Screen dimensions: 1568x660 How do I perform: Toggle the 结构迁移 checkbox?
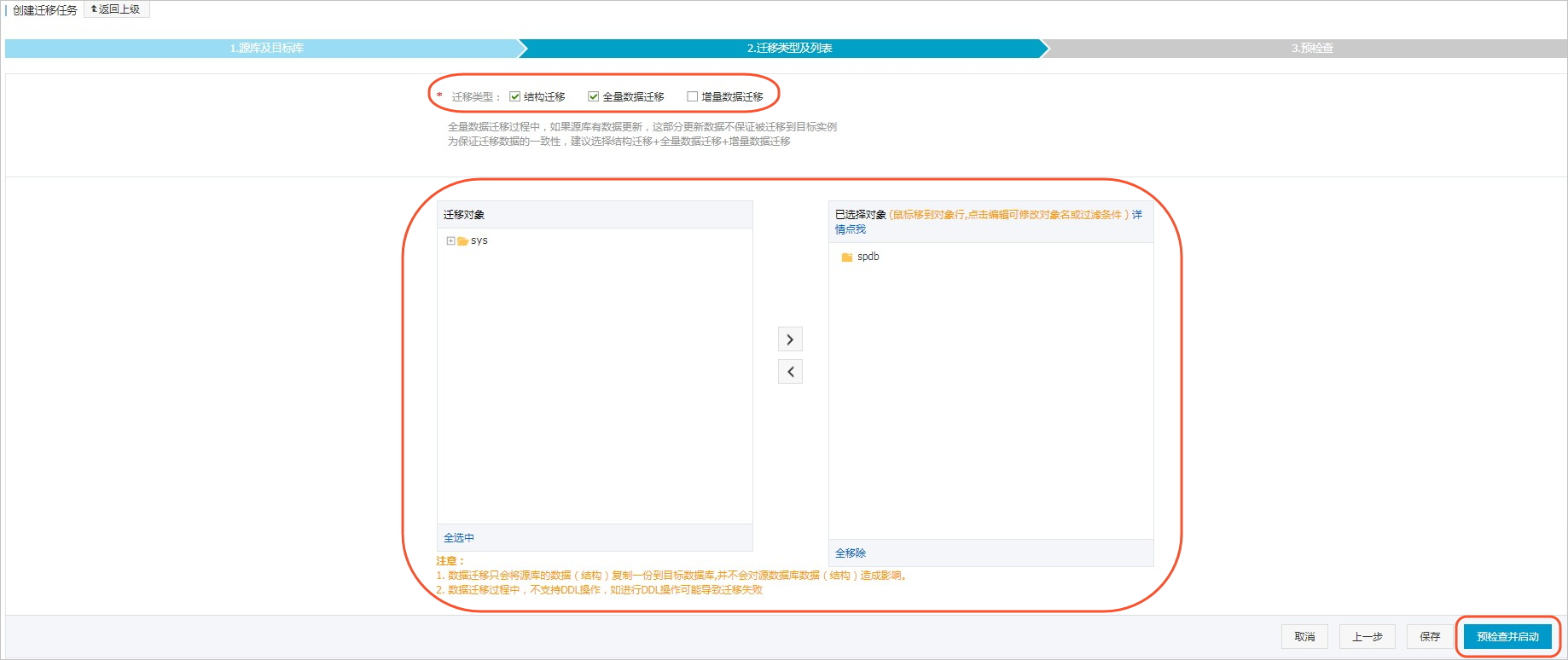514,96
